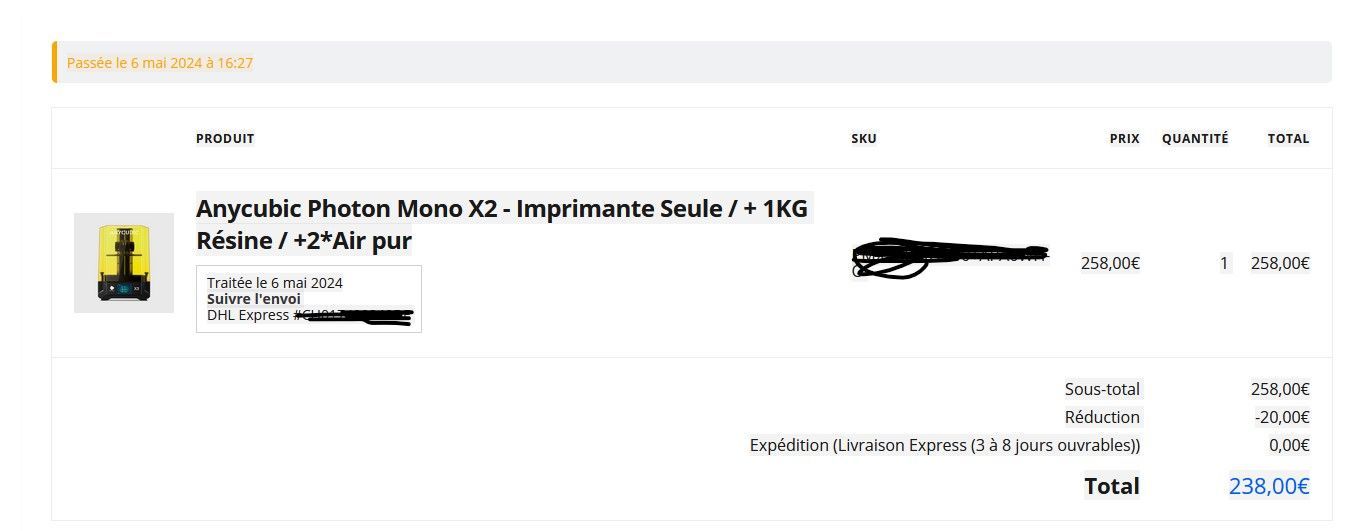Click the quantity value 1
Image resolution: width=1355 pixels, height=531 pixels.
click(x=1224, y=263)
